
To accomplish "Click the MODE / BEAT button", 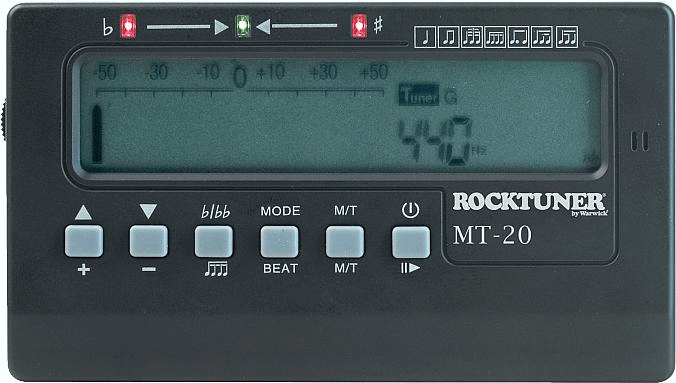I will 279,242.
